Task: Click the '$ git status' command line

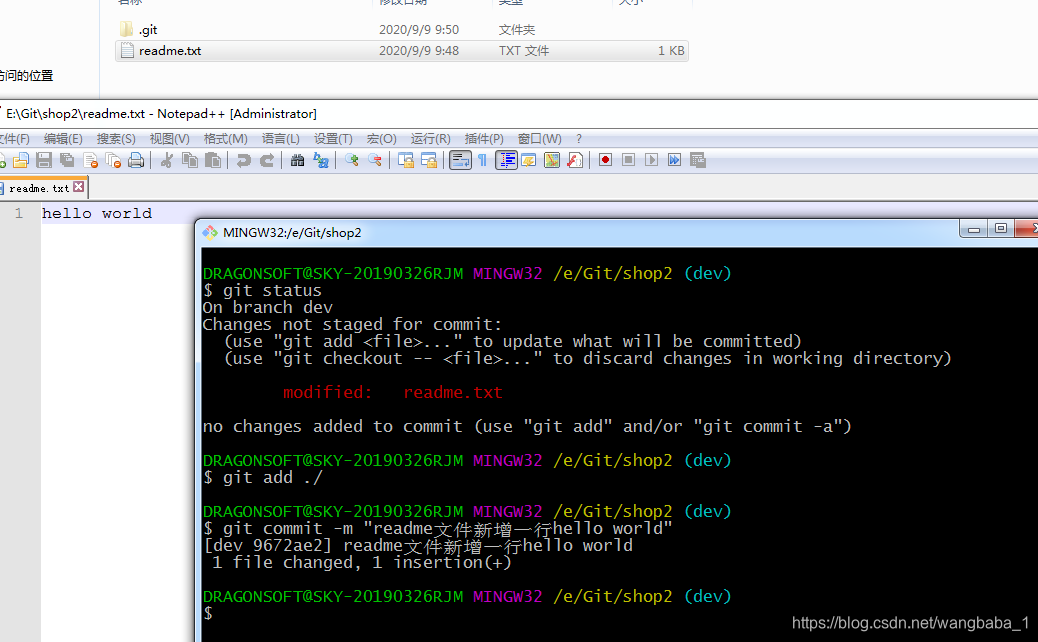Action: [x=262, y=291]
